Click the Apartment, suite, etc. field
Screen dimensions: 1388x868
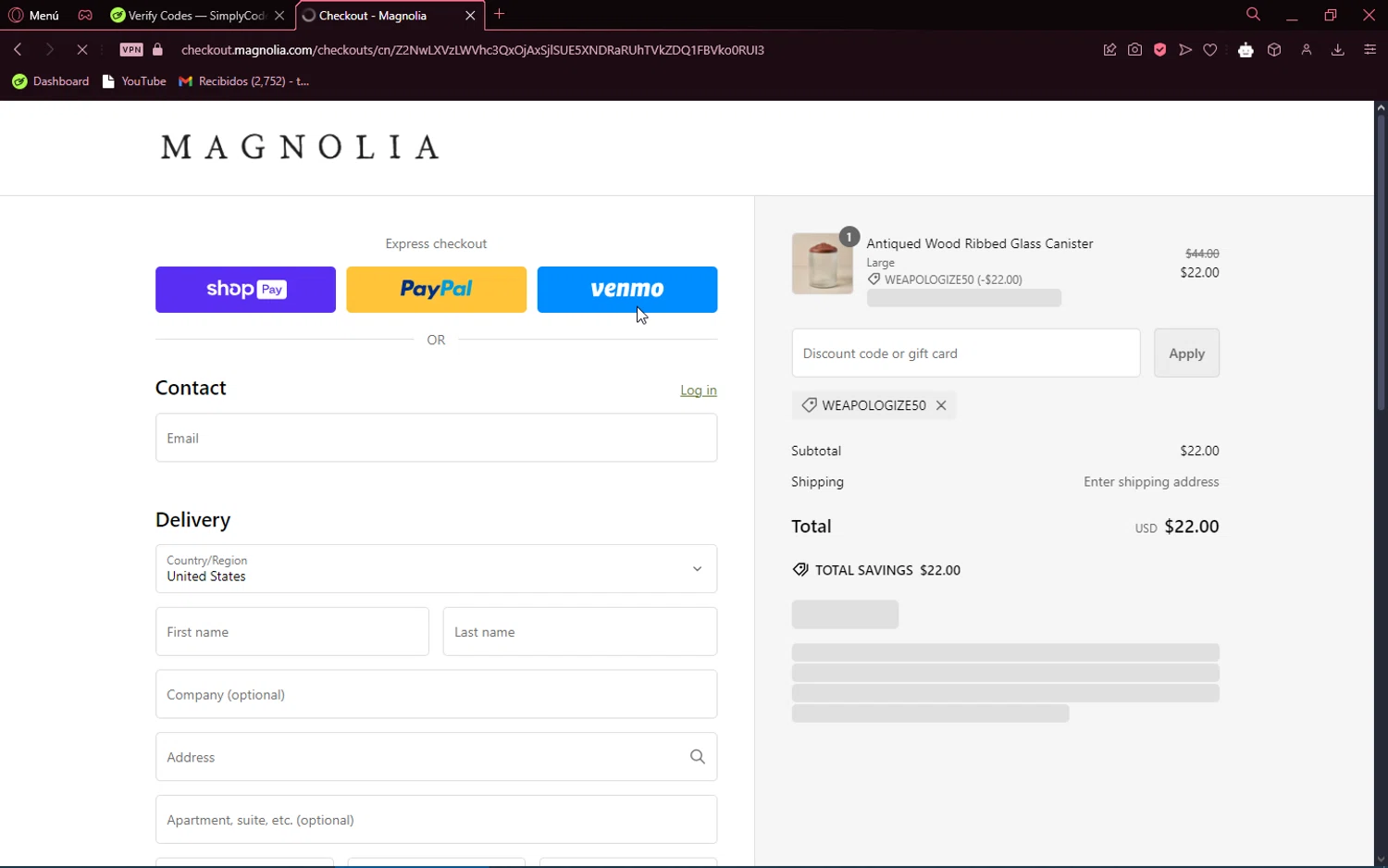[436, 820]
